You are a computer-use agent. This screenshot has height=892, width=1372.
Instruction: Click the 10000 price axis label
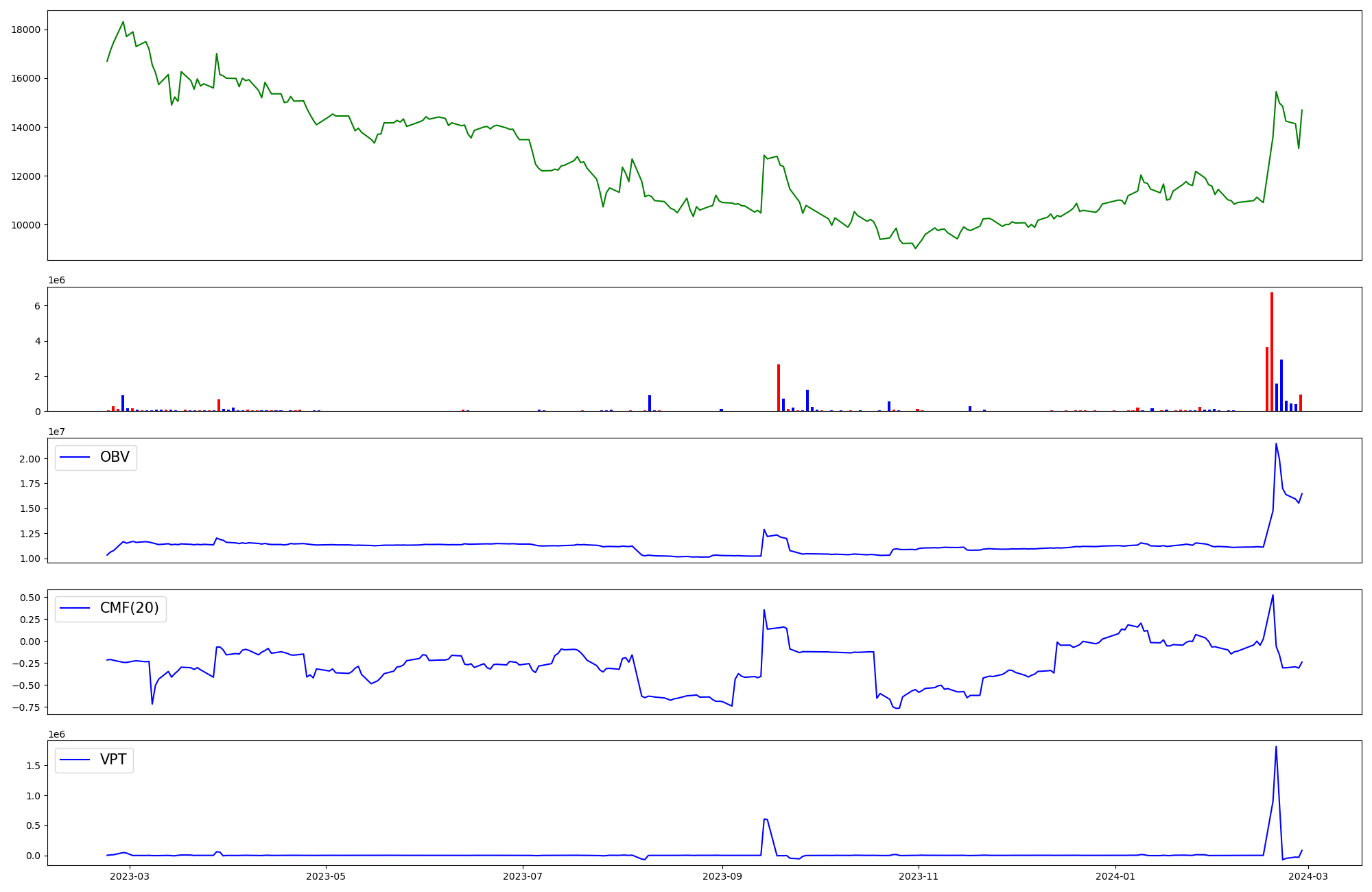click(x=26, y=225)
